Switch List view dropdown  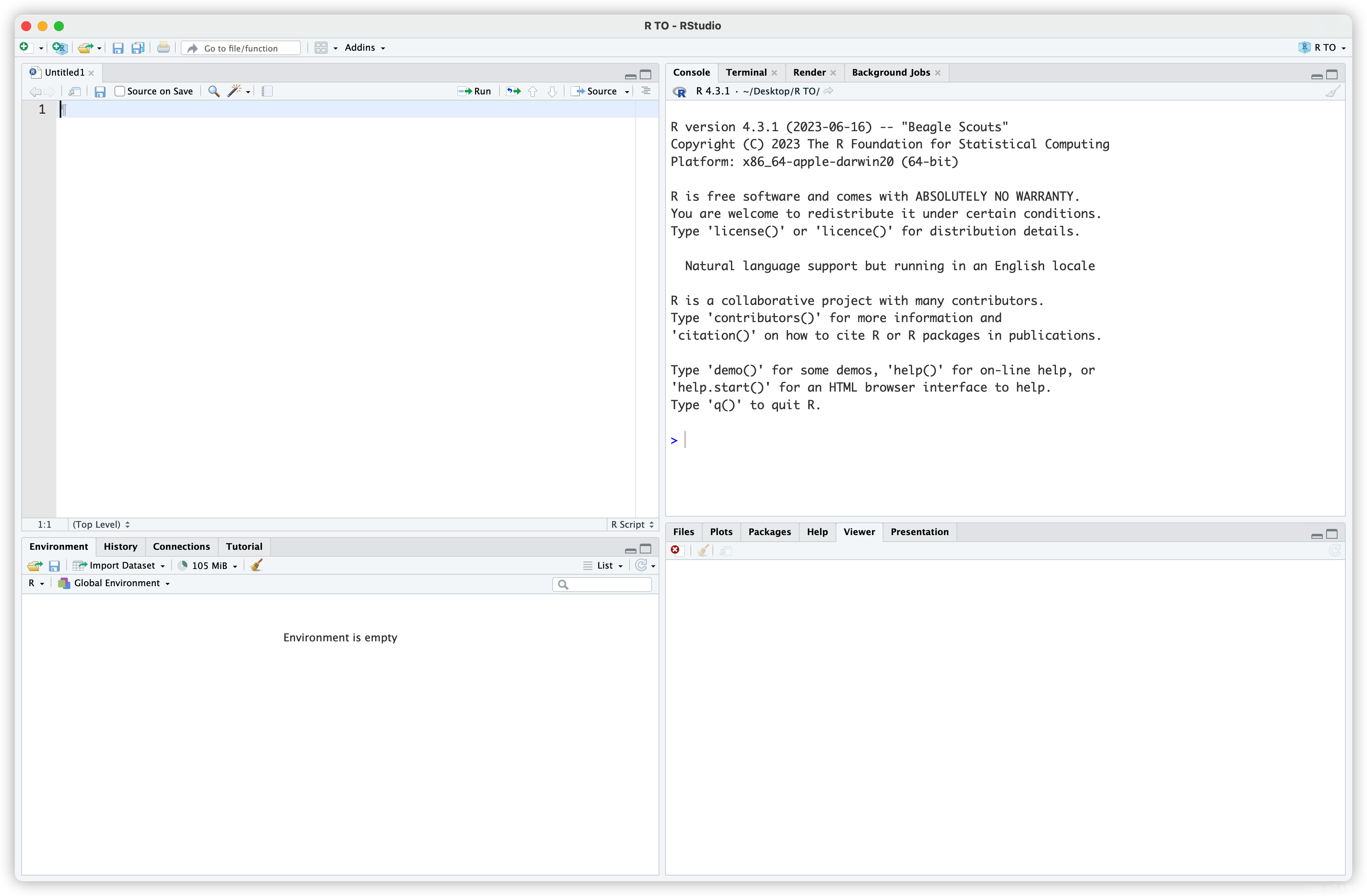603,566
